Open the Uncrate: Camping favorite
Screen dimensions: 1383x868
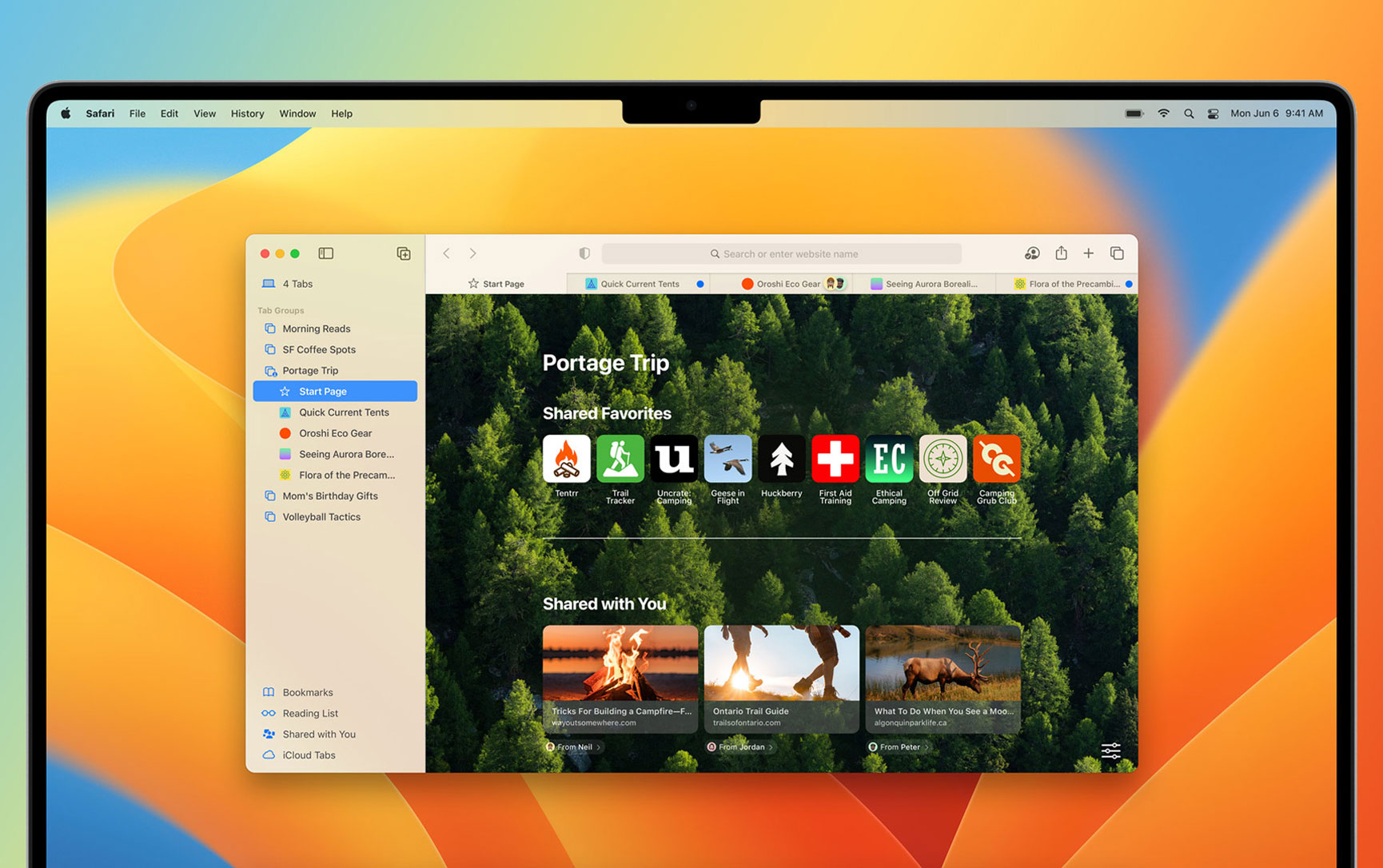[673, 459]
